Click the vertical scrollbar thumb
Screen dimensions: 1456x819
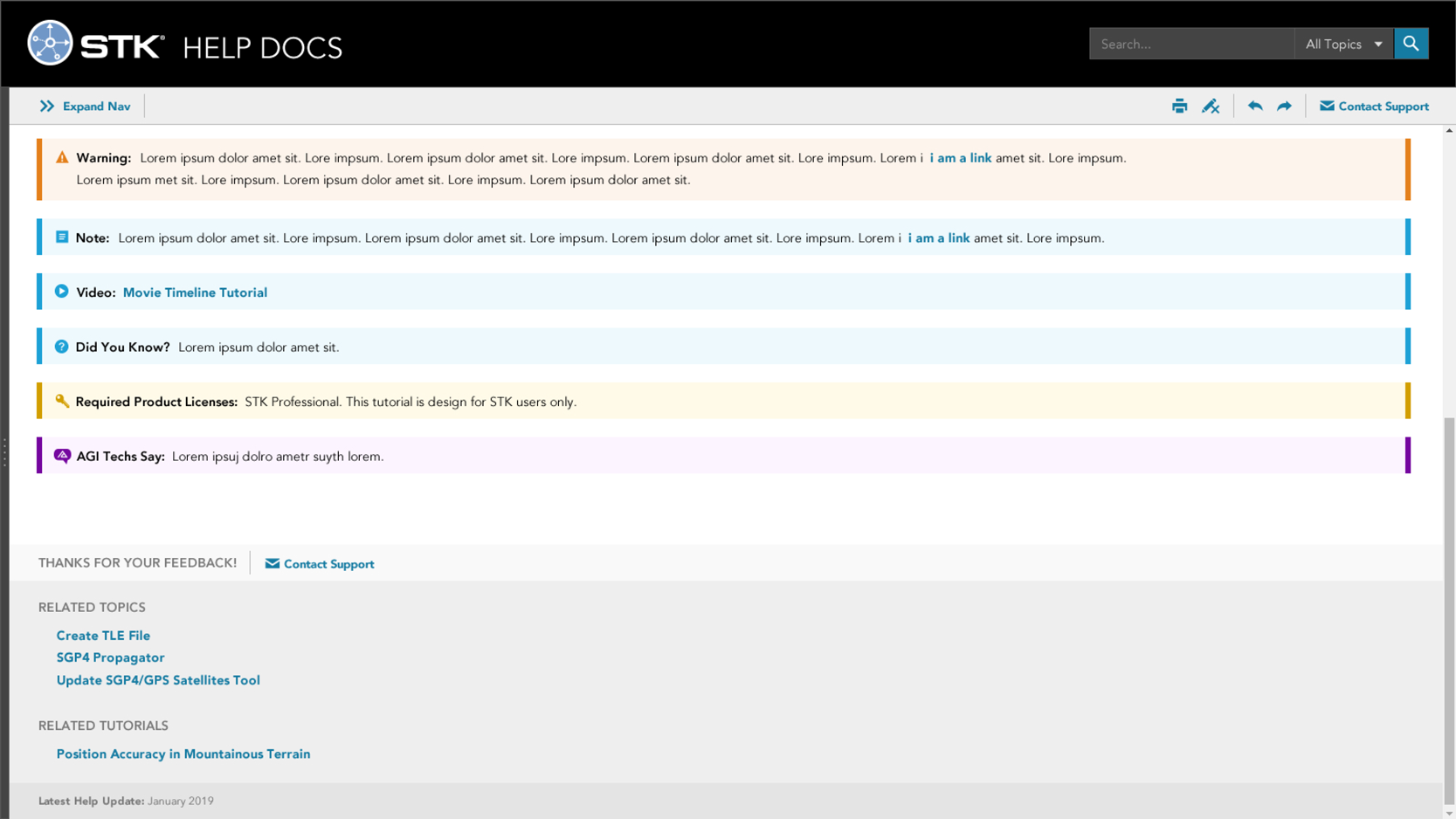point(1449,609)
